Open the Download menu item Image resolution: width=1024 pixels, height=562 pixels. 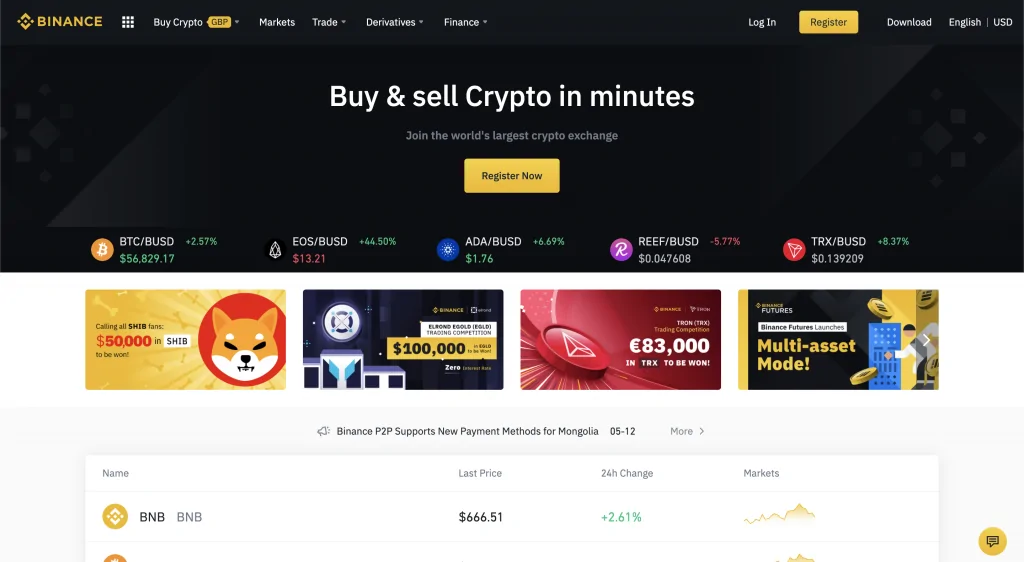point(909,22)
